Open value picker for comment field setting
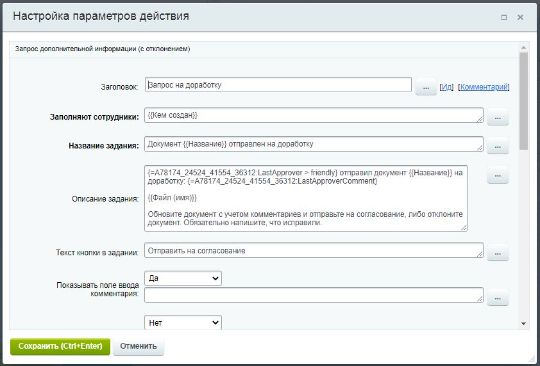540x366 pixels. 498,298
